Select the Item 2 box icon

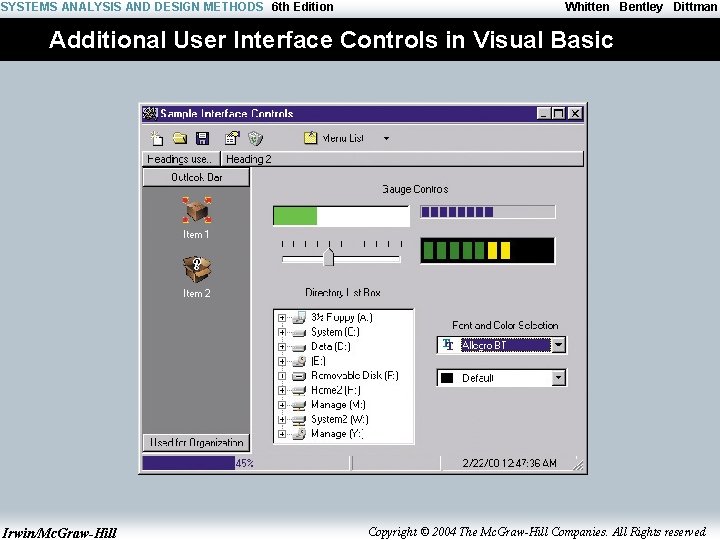[197, 269]
